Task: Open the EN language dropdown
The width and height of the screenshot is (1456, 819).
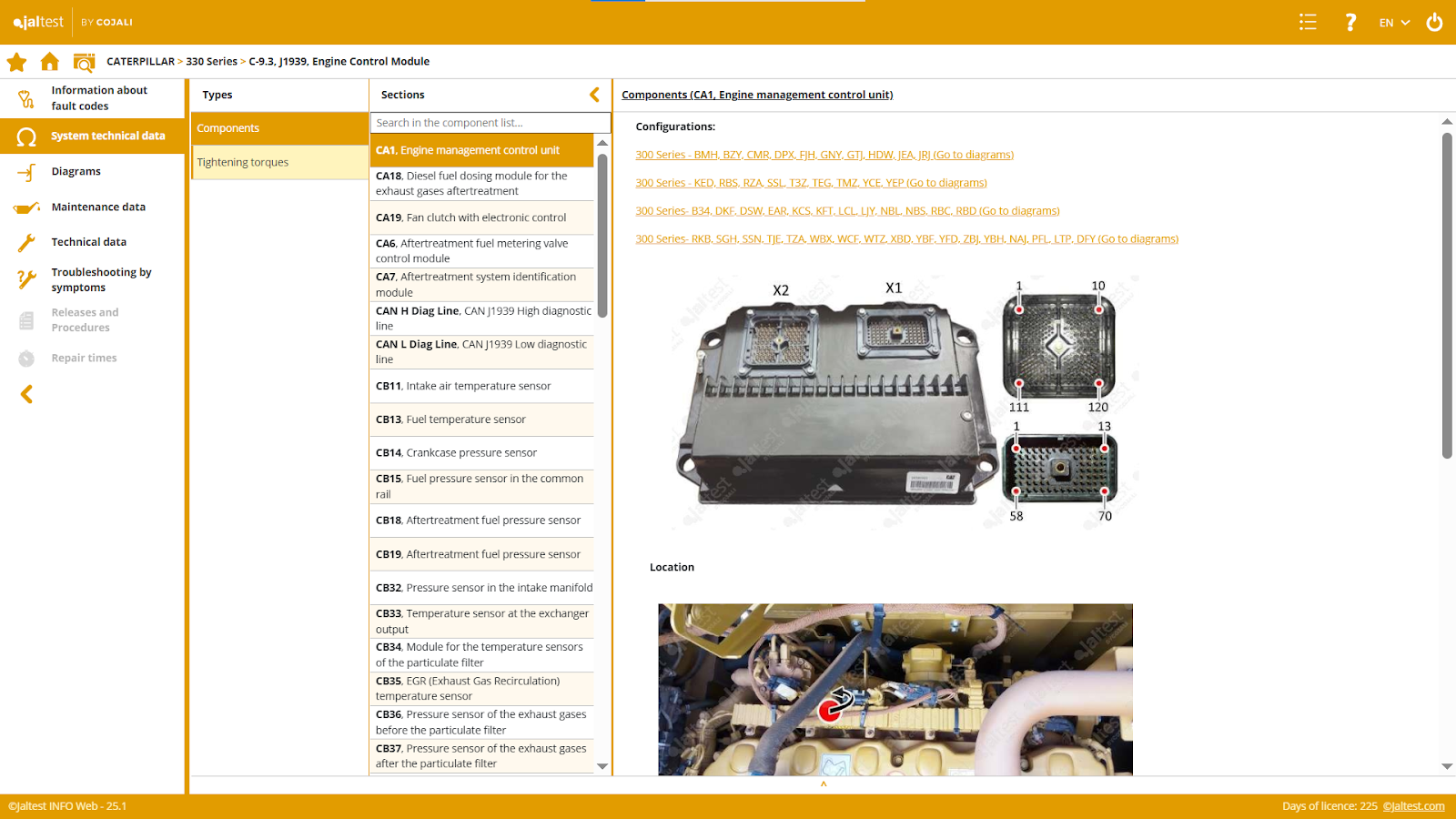Action: [1394, 23]
